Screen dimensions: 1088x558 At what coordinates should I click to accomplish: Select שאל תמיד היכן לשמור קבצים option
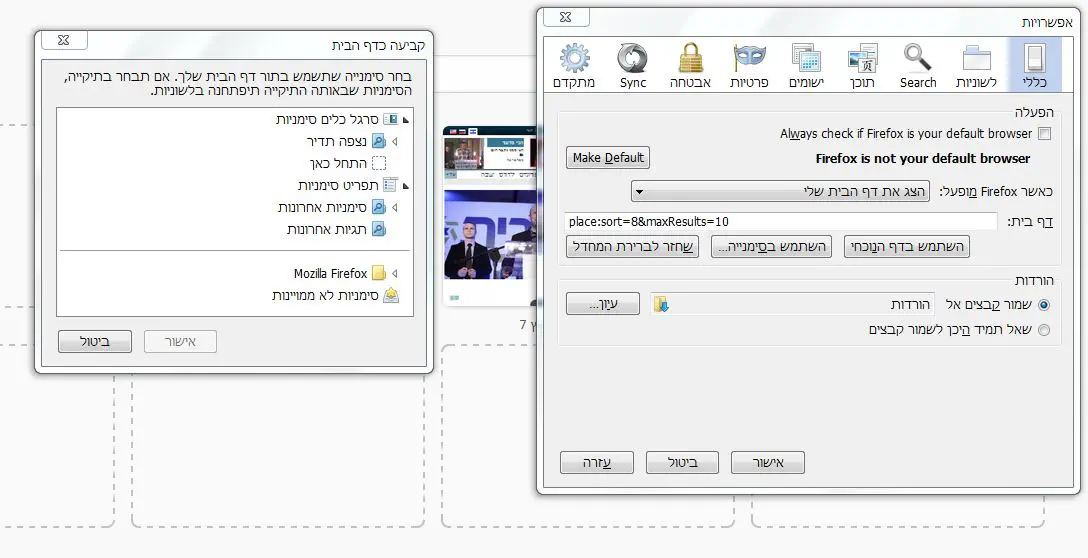coord(1044,329)
